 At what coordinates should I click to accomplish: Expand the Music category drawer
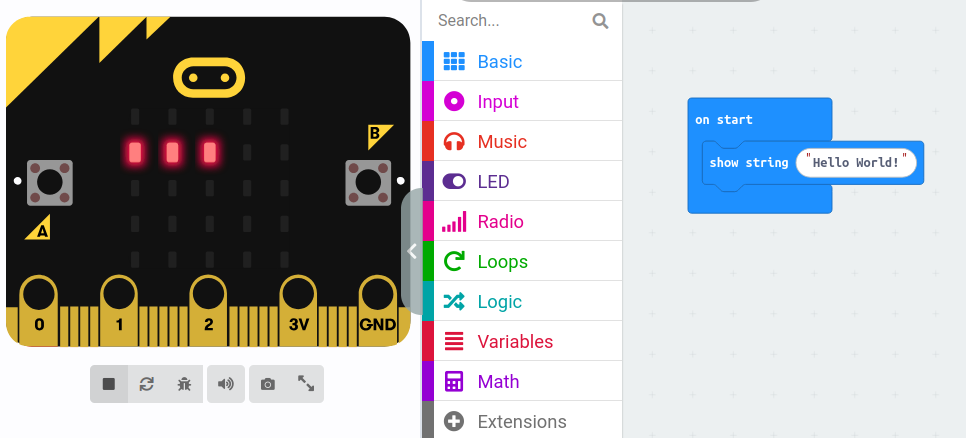pos(522,141)
